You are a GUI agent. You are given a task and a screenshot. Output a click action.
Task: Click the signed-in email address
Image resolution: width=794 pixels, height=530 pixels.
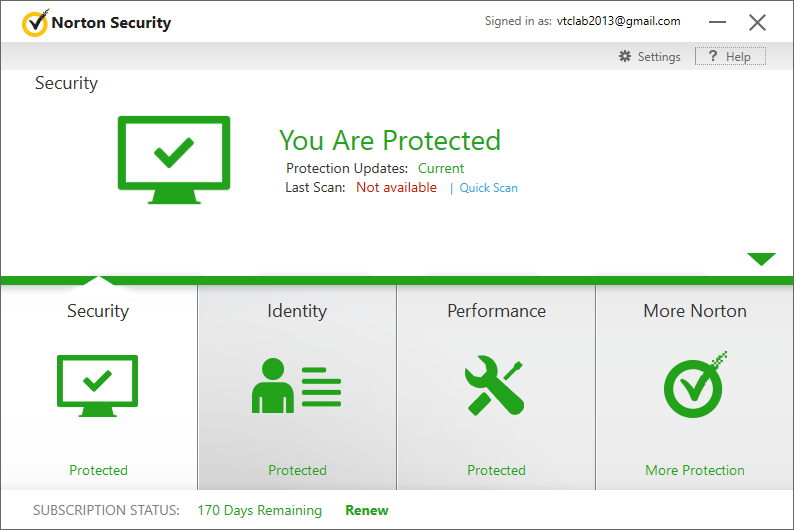pyautogui.click(x=619, y=21)
